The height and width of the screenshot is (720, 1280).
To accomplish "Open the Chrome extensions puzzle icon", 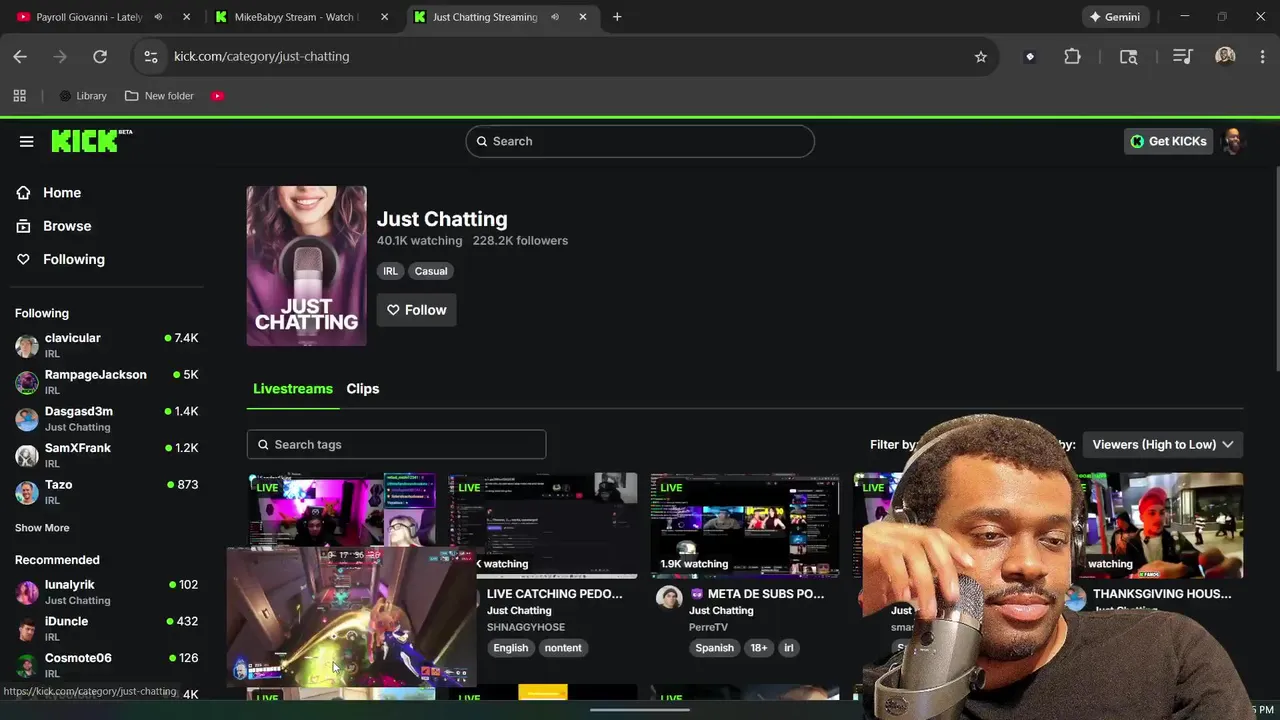I will coord(1073,57).
